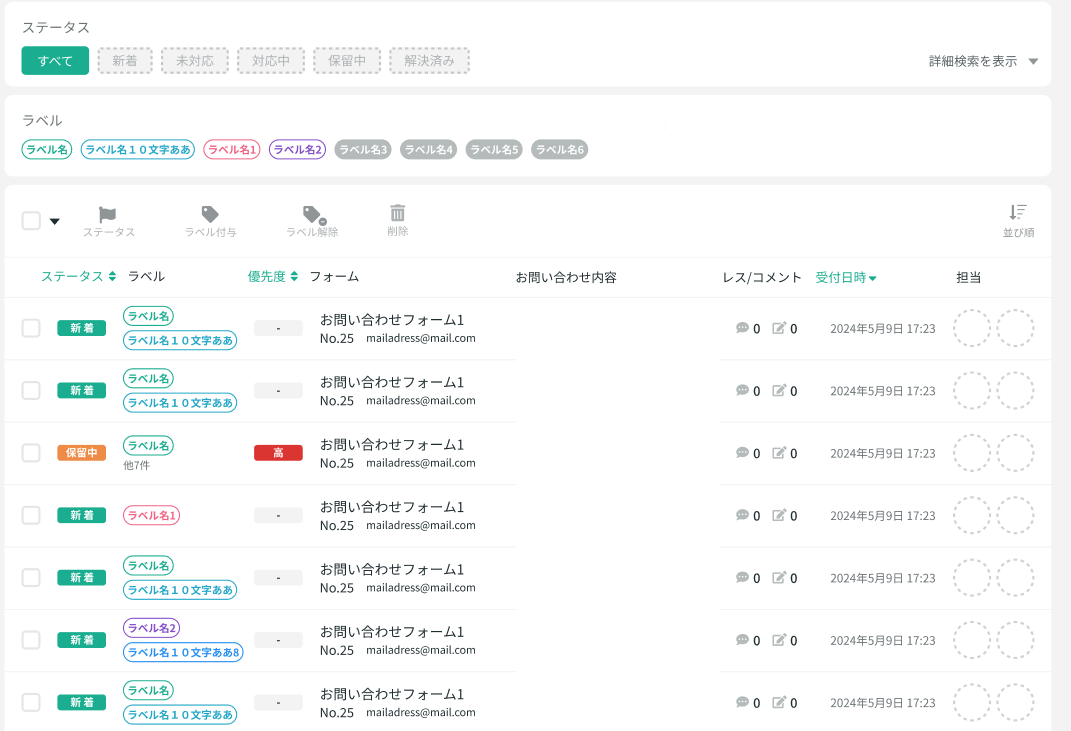This screenshot has height=731, width=1071.
Task: Select the 解決済み status filter
Action: point(430,61)
